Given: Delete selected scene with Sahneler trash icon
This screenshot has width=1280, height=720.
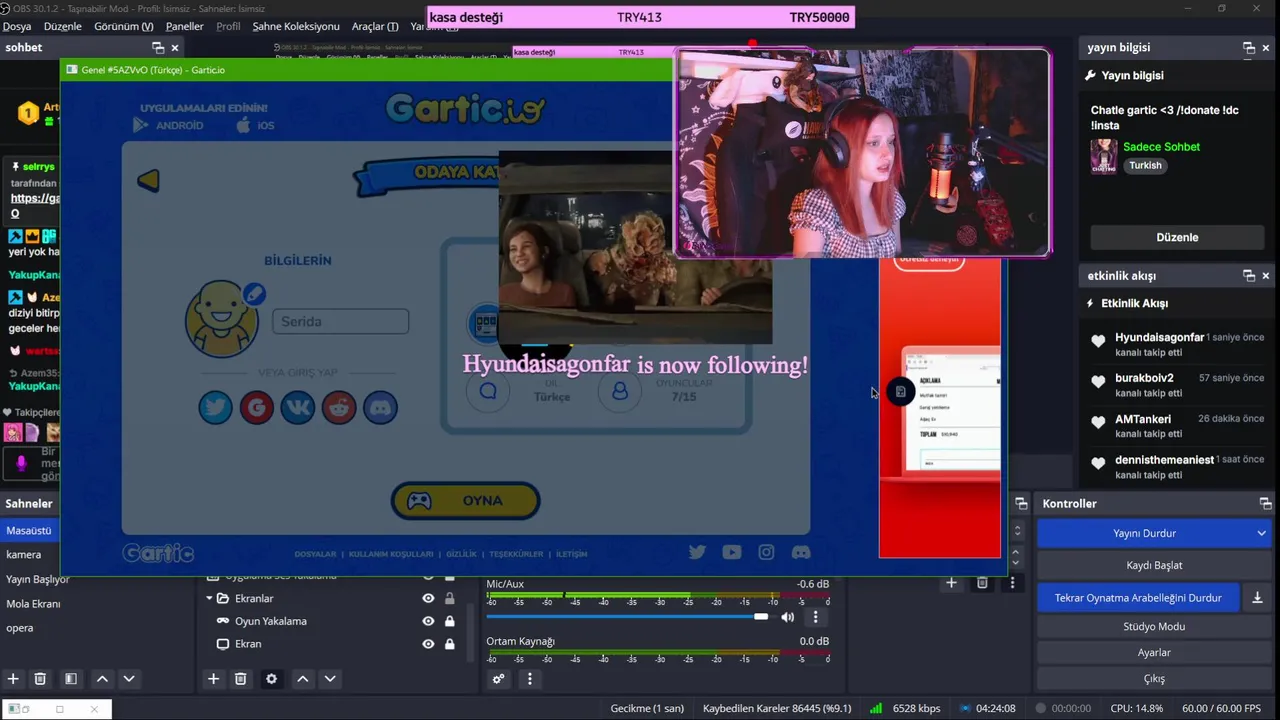Looking at the screenshot, I should click(x=40, y=679).
